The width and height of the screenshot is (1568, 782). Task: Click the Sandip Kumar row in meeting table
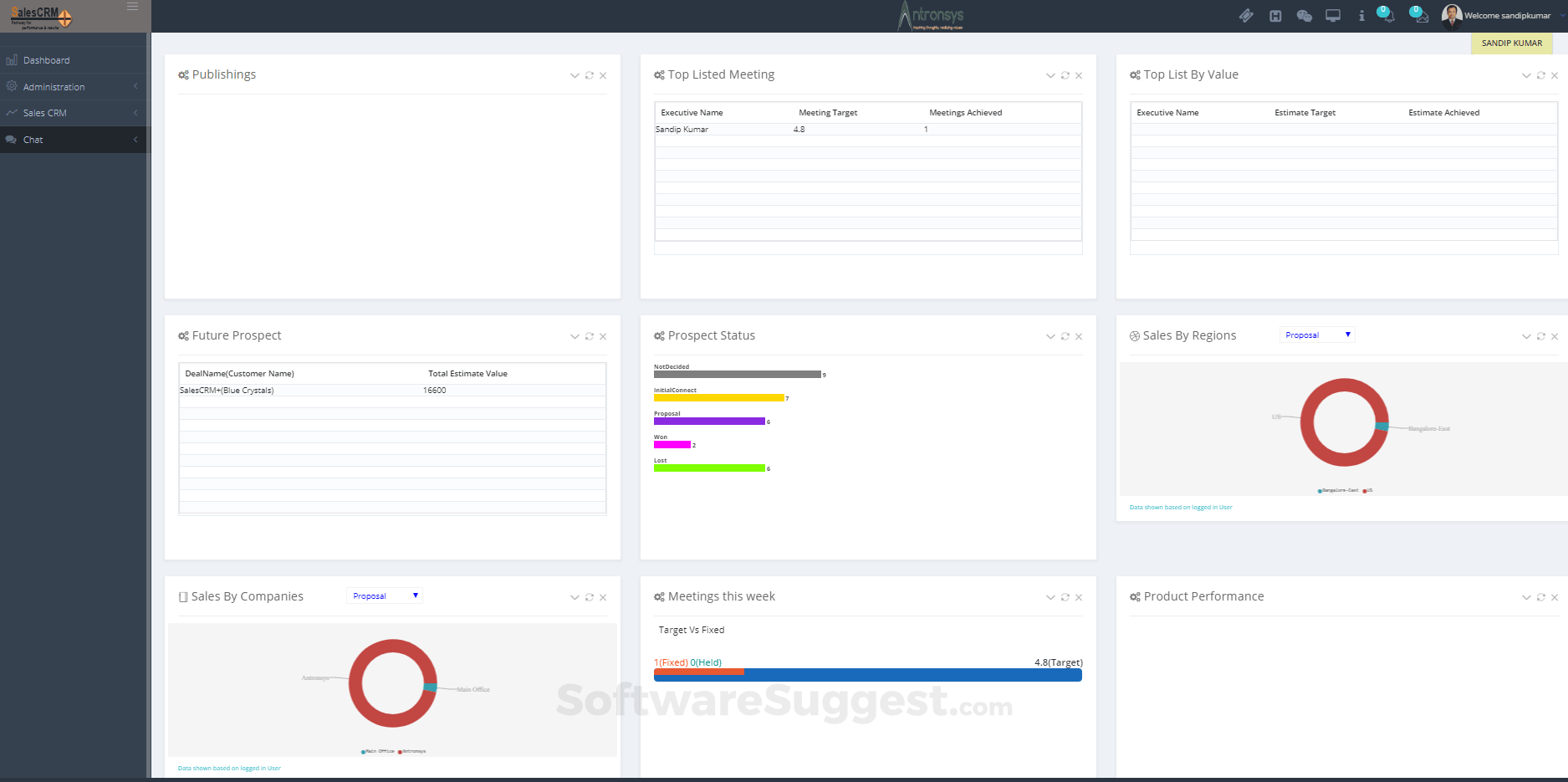(x=868, y=130)
